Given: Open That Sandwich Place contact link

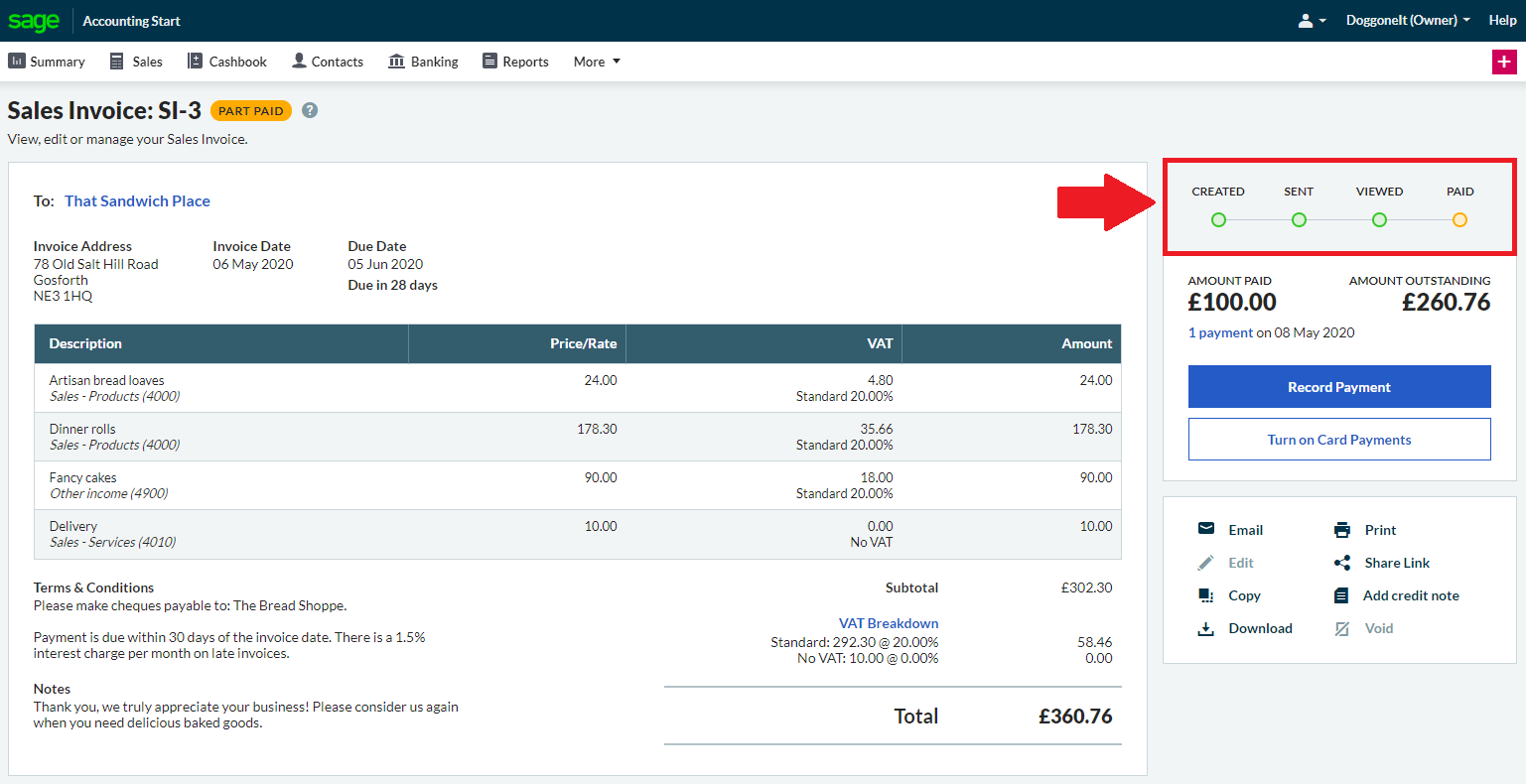Looking at the screenshot, I should [137, 200].
